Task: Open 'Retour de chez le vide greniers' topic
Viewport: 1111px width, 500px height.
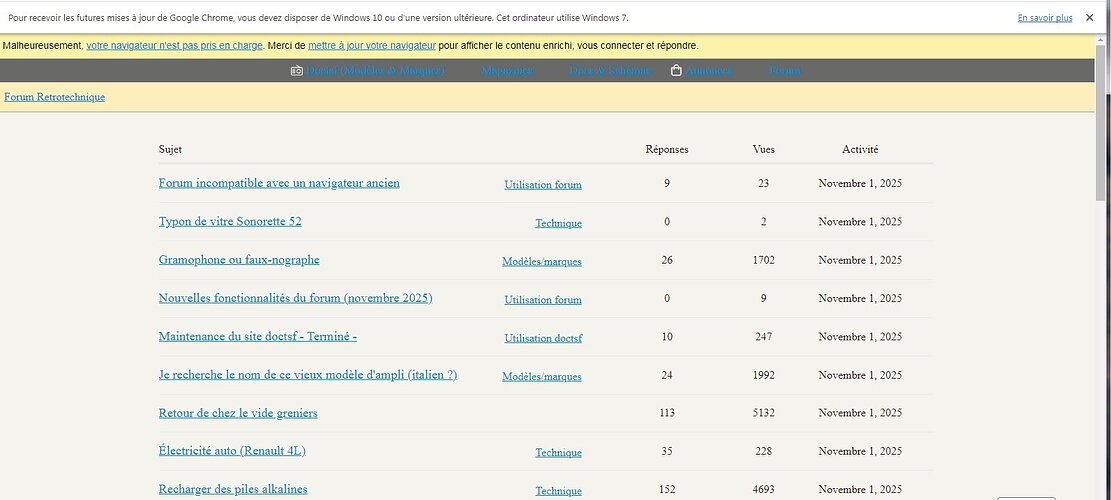Action: 238,413
